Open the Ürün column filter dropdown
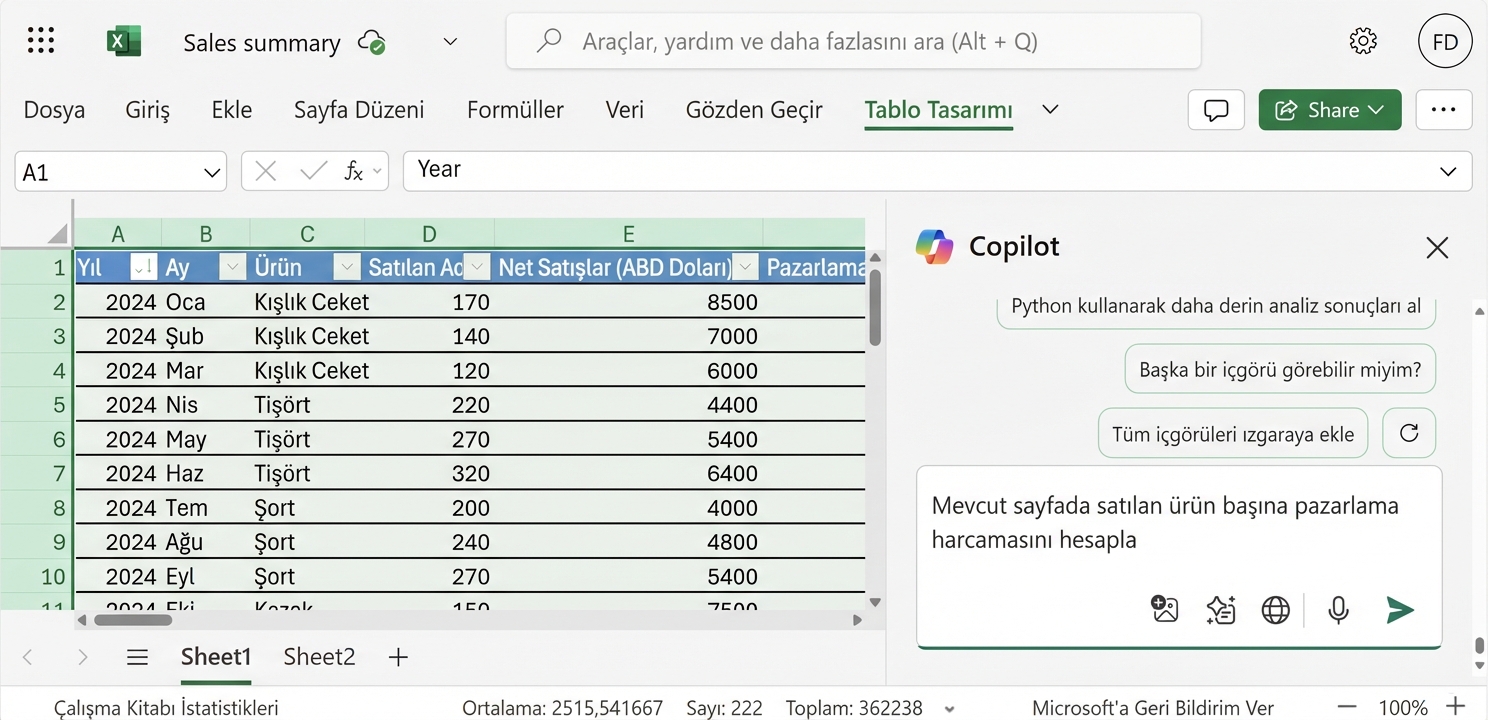Image resolution: width=1488 pixels, height=720 pixels. coord(346,268)
